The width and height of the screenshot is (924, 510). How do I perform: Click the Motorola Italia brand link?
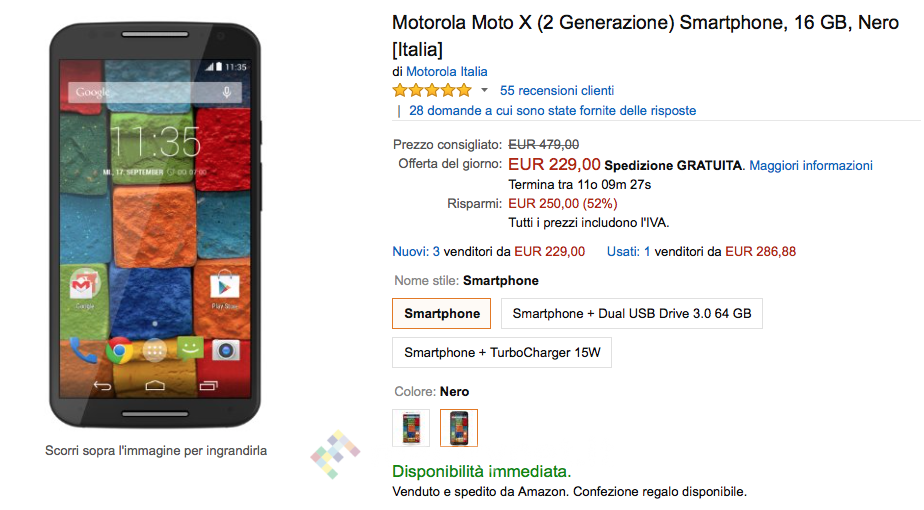(x=447, y=71)
